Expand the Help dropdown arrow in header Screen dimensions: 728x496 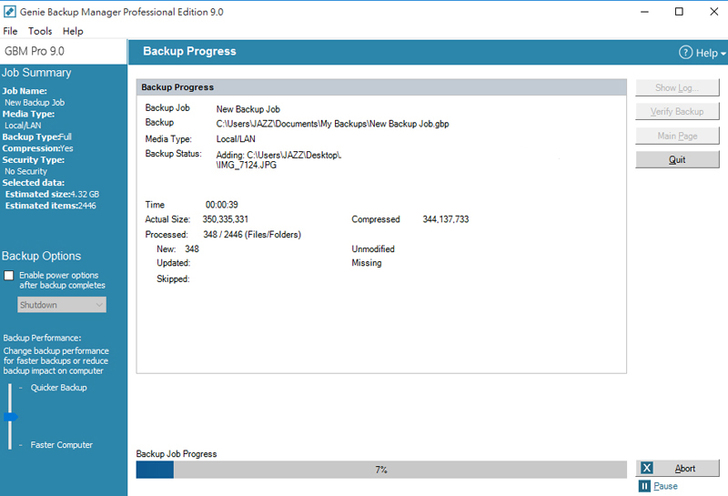[x=722, y=53]
